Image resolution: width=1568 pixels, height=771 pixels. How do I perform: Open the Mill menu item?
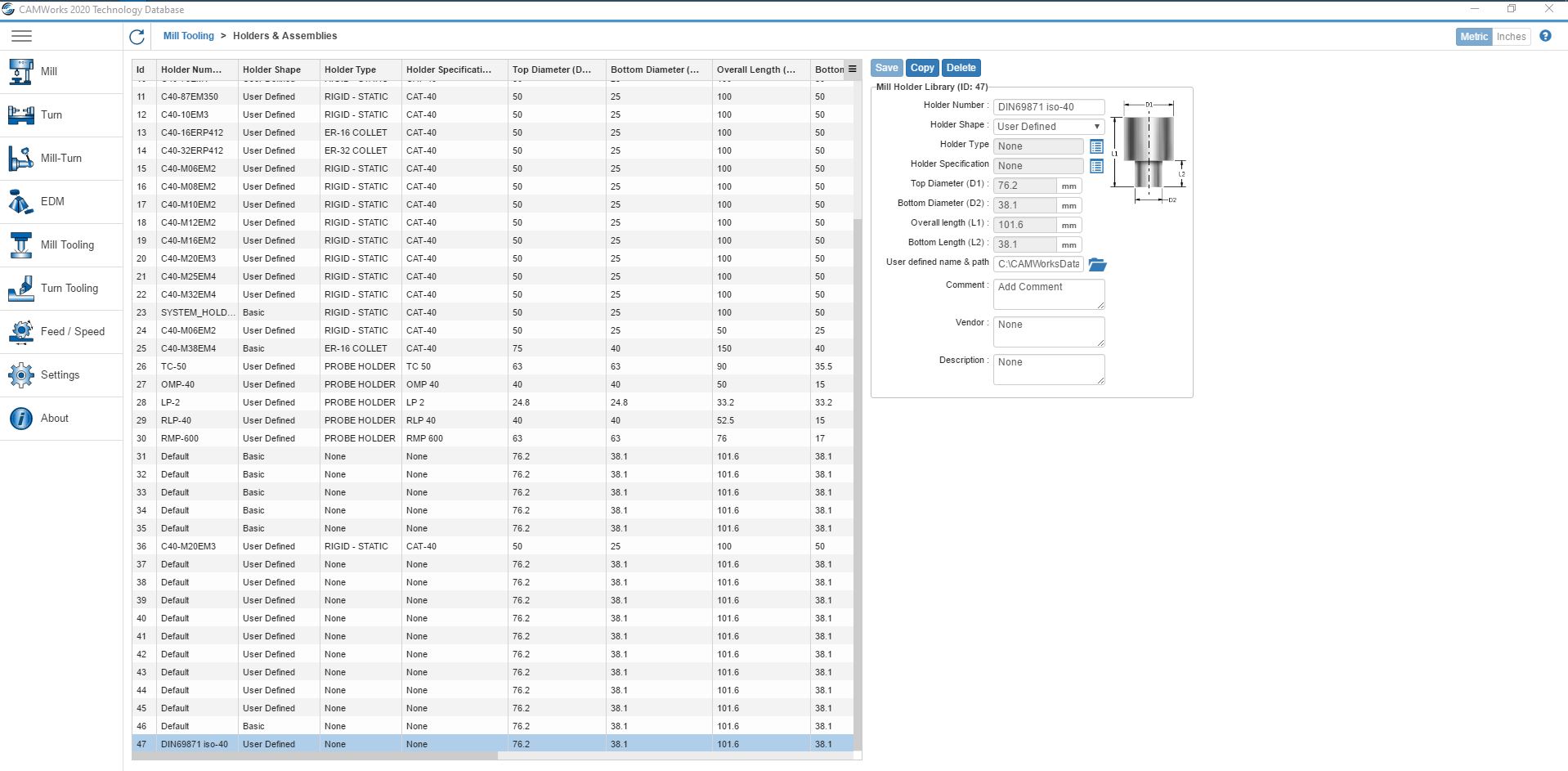tap(61, 71)
